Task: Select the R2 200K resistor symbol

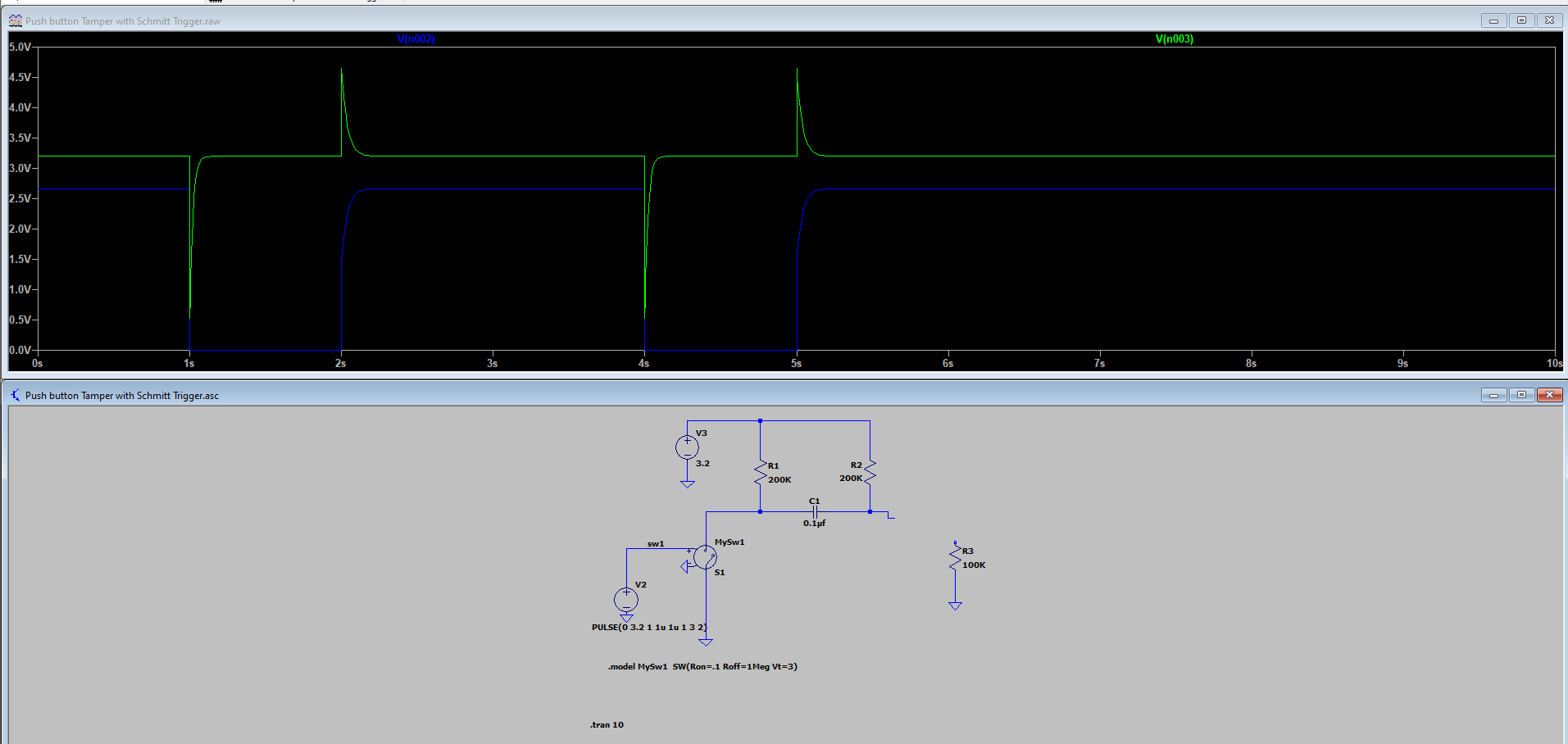Action: pyautogui.click(x=870, y=472)
